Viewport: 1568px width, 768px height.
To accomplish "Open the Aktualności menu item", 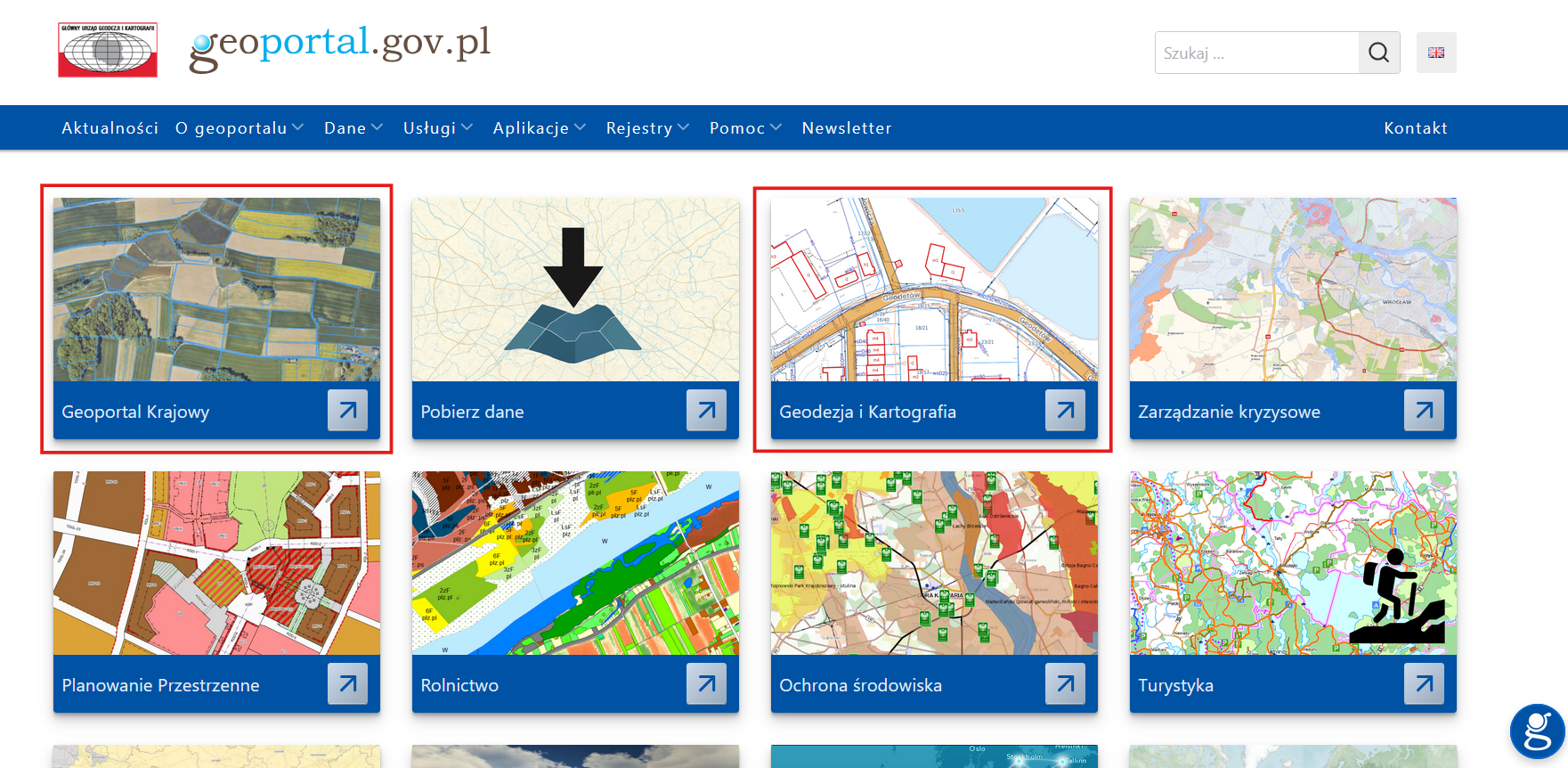I will [110, 128].
